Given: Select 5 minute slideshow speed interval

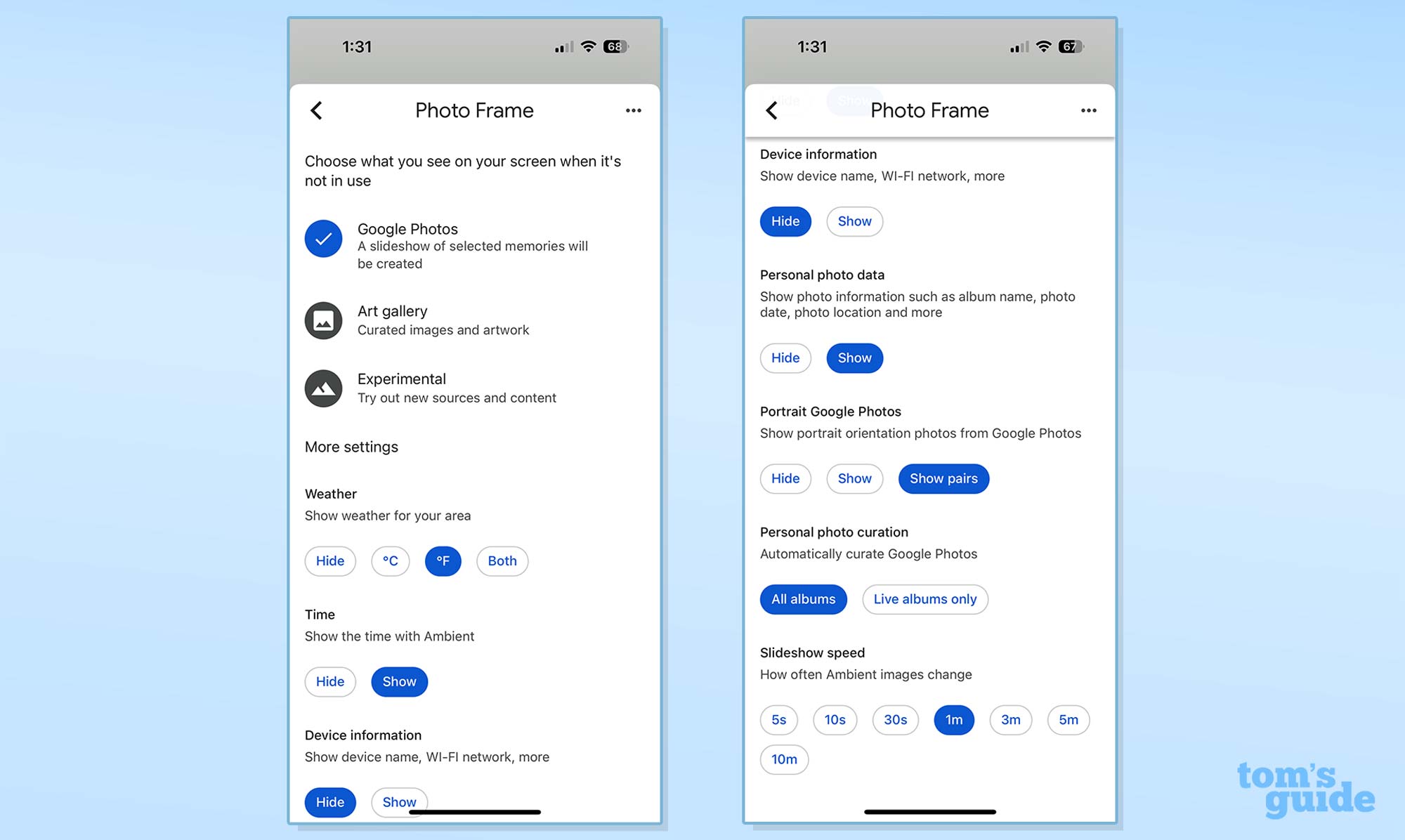Looking at the screenshot, I should point(1068,719).
